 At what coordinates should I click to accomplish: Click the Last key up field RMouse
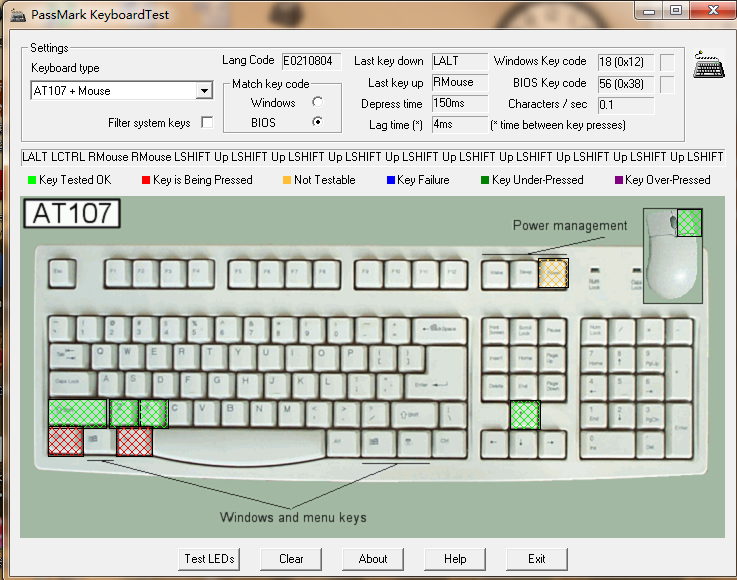click(460, 82)
